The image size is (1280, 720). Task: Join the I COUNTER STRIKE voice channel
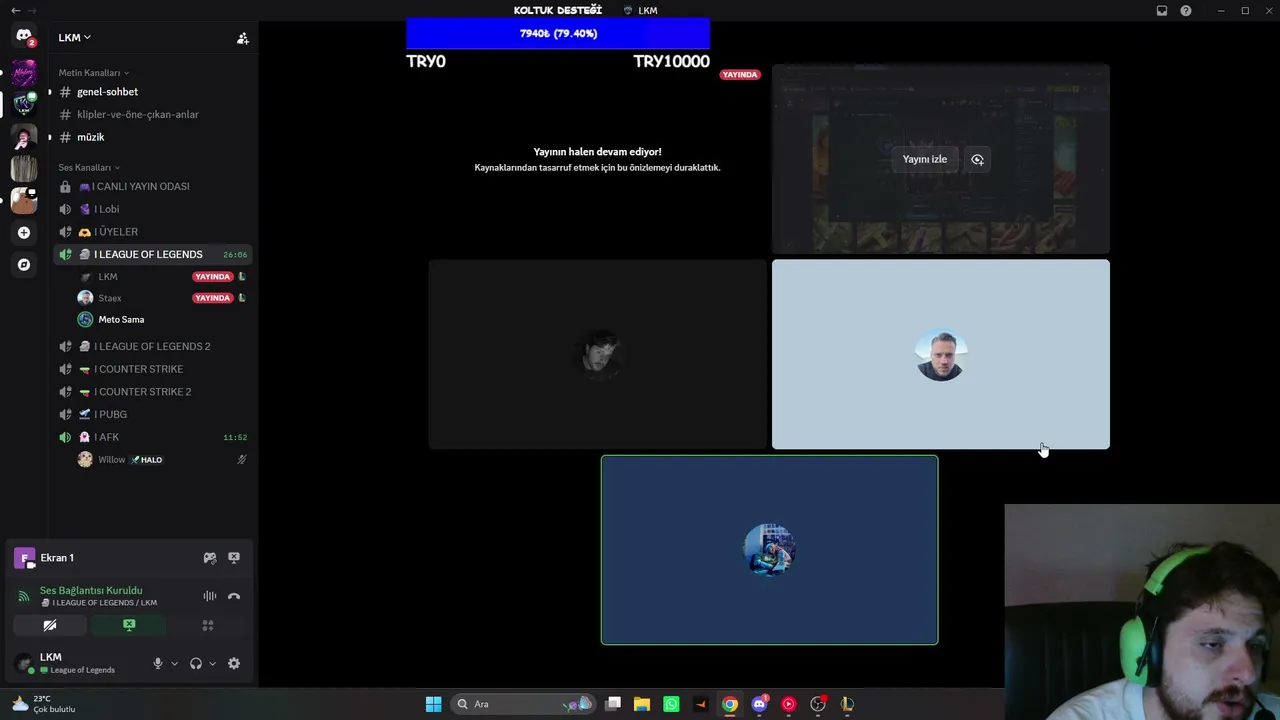(153, 369)
